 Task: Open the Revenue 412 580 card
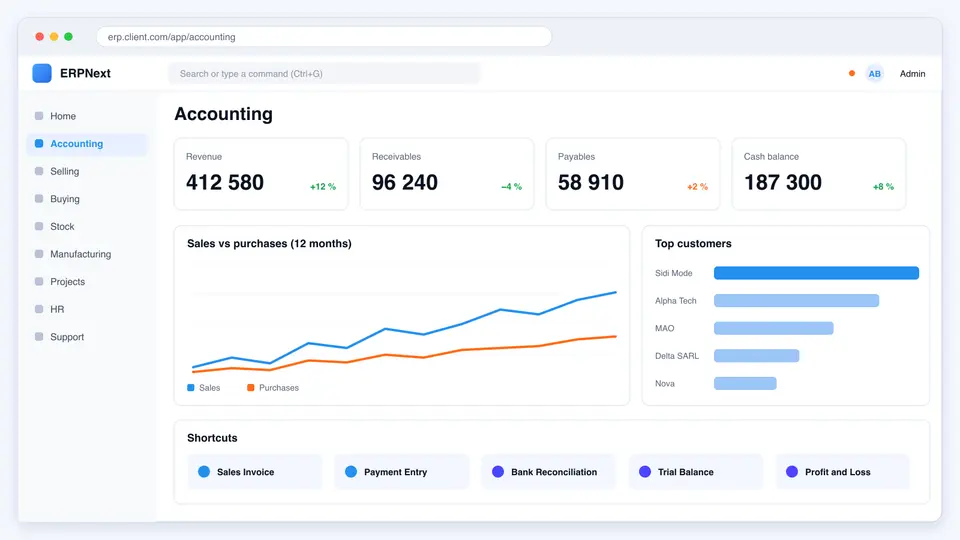(x=261, y=174)
